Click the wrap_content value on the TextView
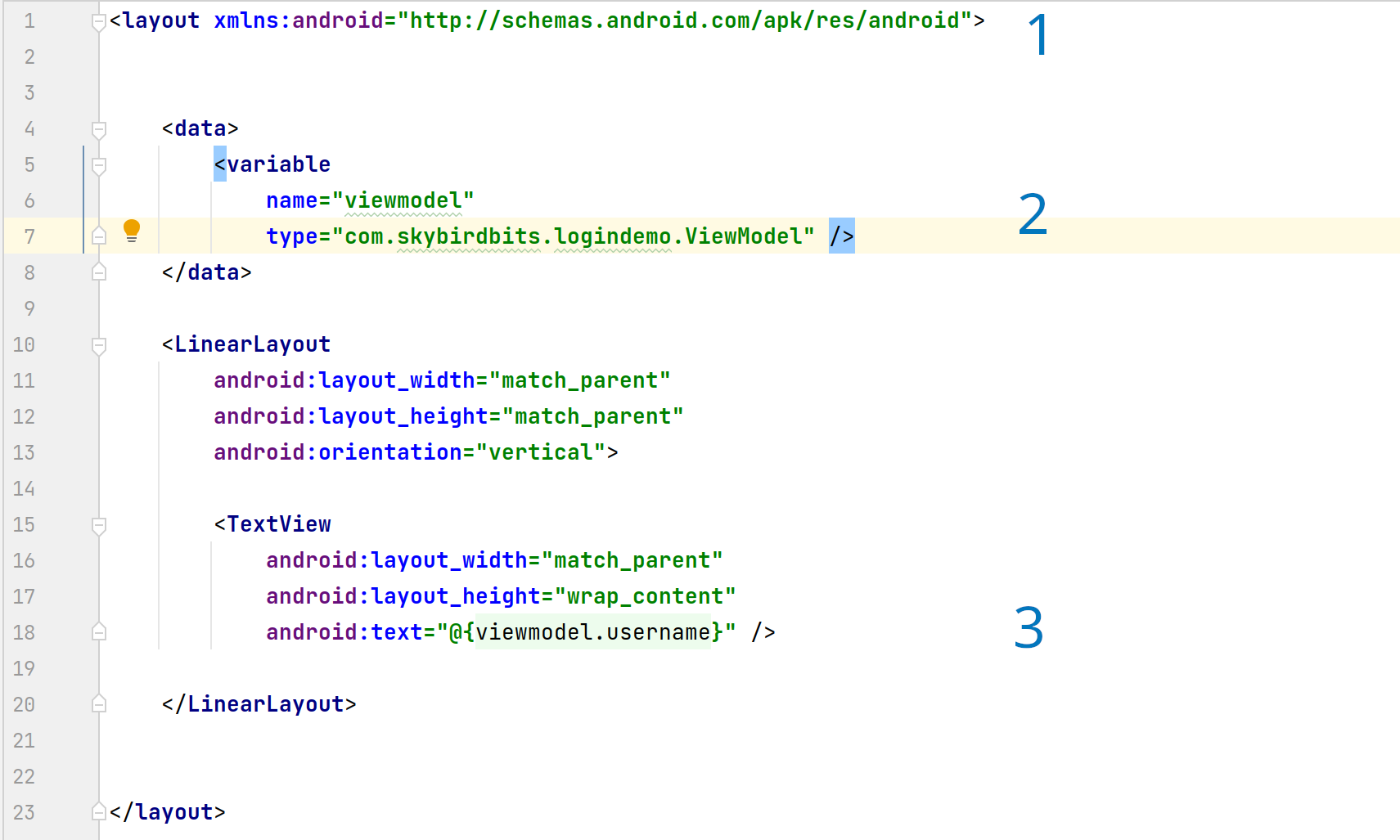The width and height of the screenshot is (1400, 840). pos(642,595)
